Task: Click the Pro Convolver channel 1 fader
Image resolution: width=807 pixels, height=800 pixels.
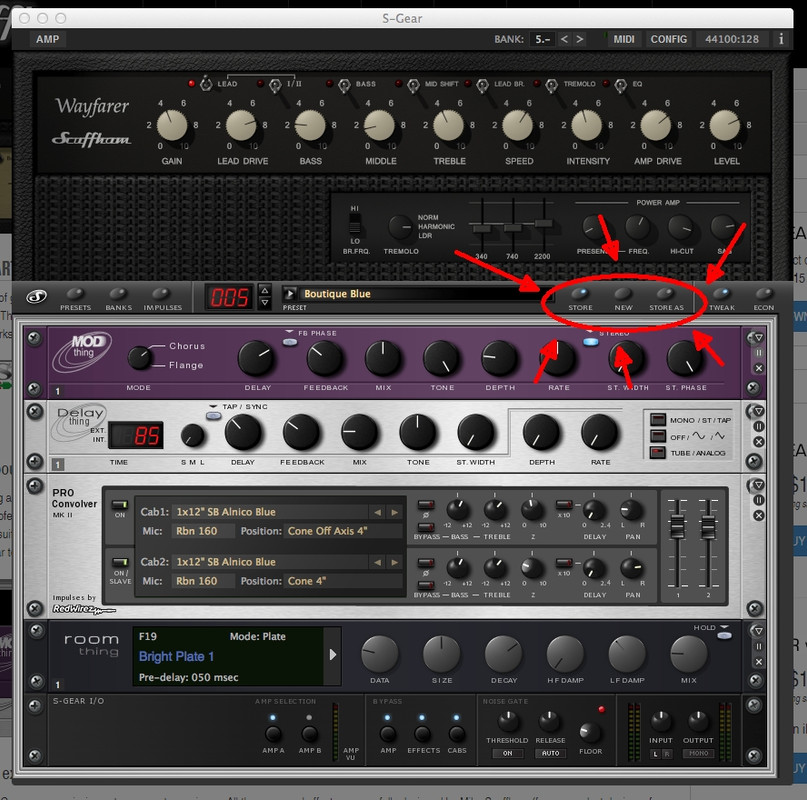Action: (x=677, y=525)
